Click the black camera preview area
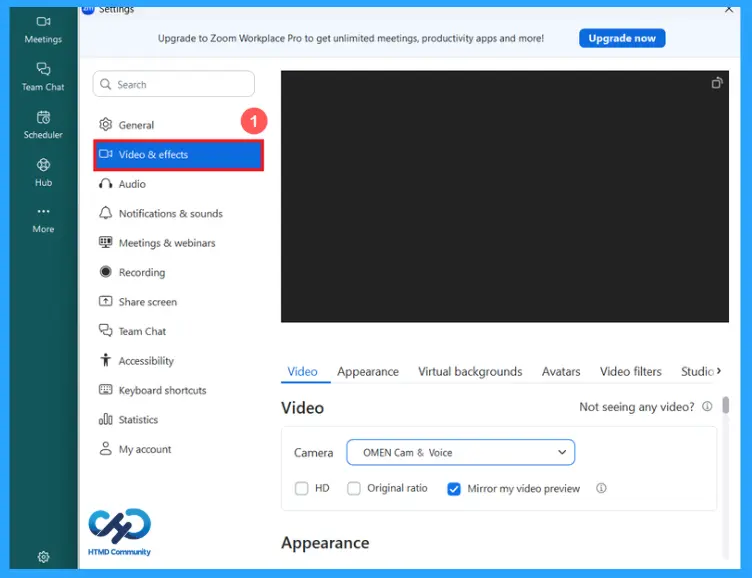Screen dimensions: 752x578 click(x=505, y=196)
